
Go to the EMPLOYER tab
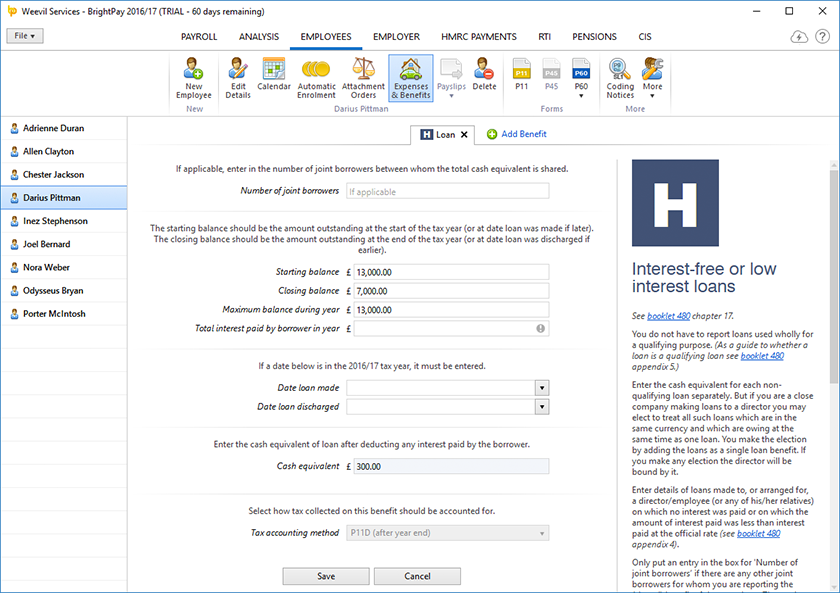(x=396, y=37)
